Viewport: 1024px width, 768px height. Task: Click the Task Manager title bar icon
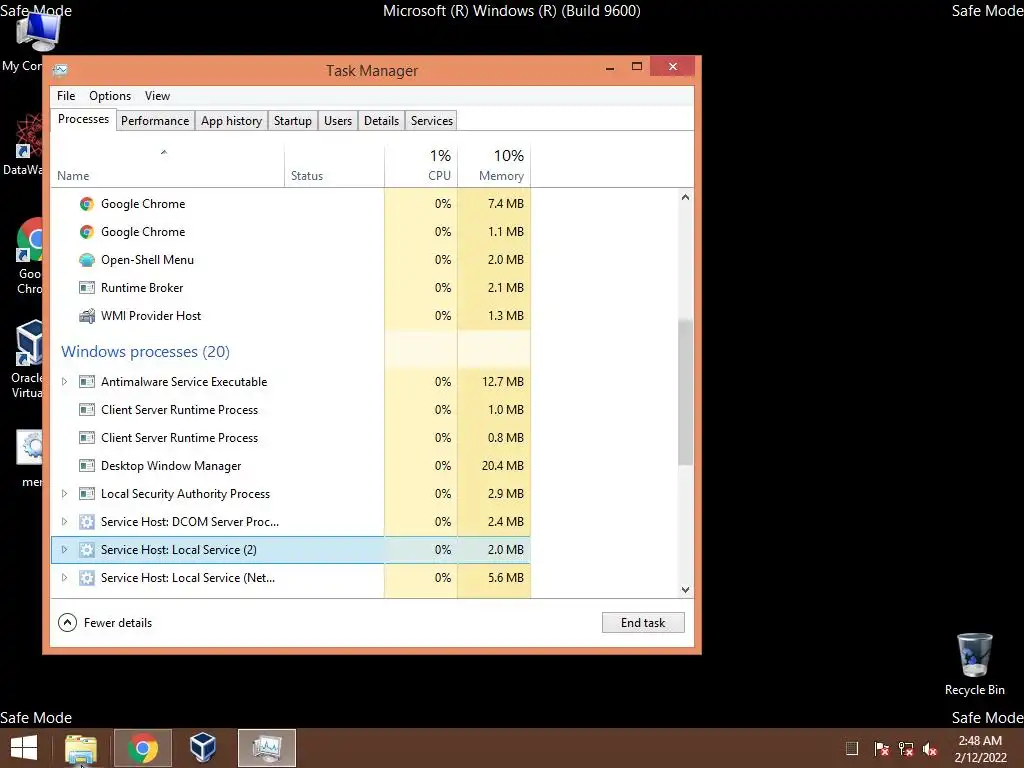point(60,70)
